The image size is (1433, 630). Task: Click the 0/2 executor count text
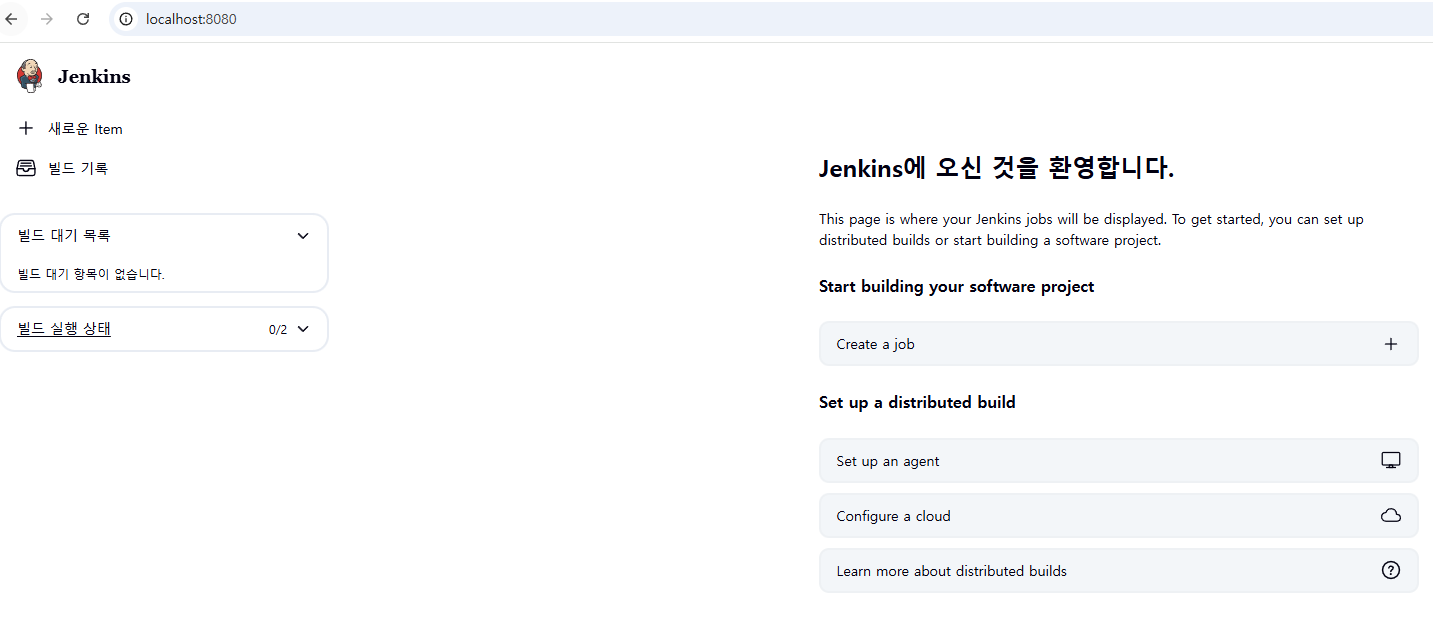278,330
